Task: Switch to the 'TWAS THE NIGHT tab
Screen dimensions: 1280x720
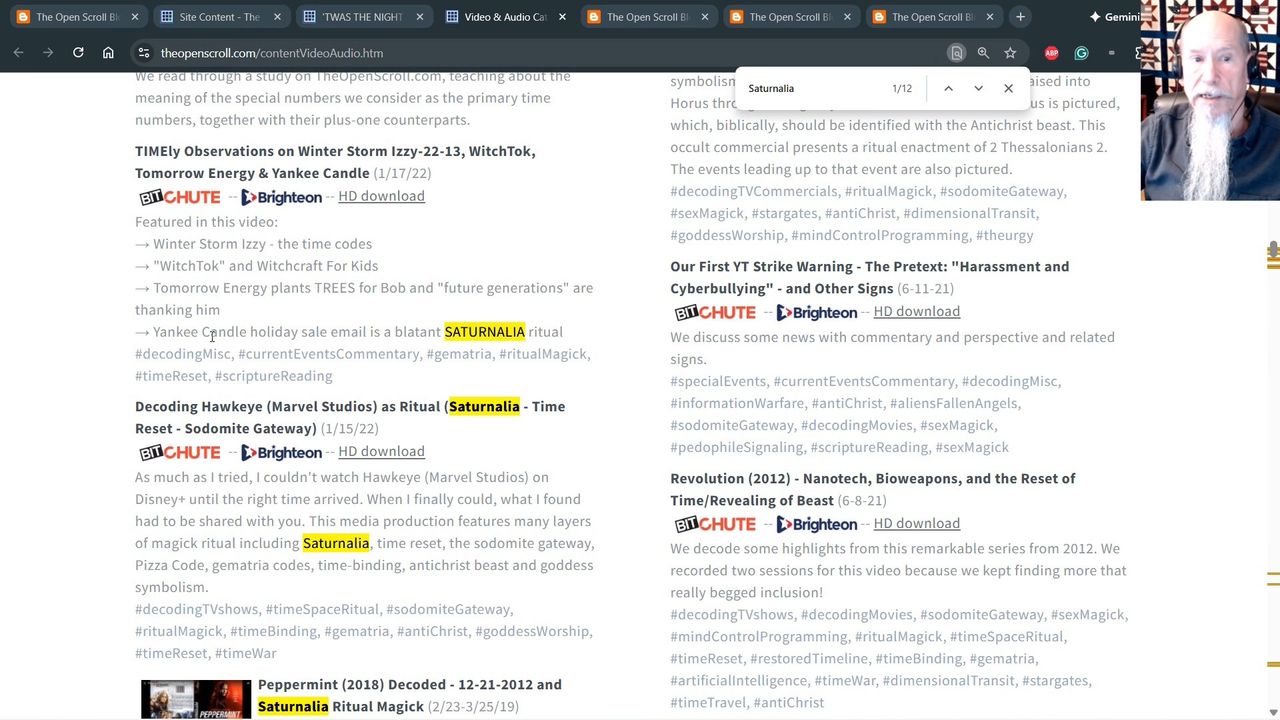Action: click(x=362, y=17)
